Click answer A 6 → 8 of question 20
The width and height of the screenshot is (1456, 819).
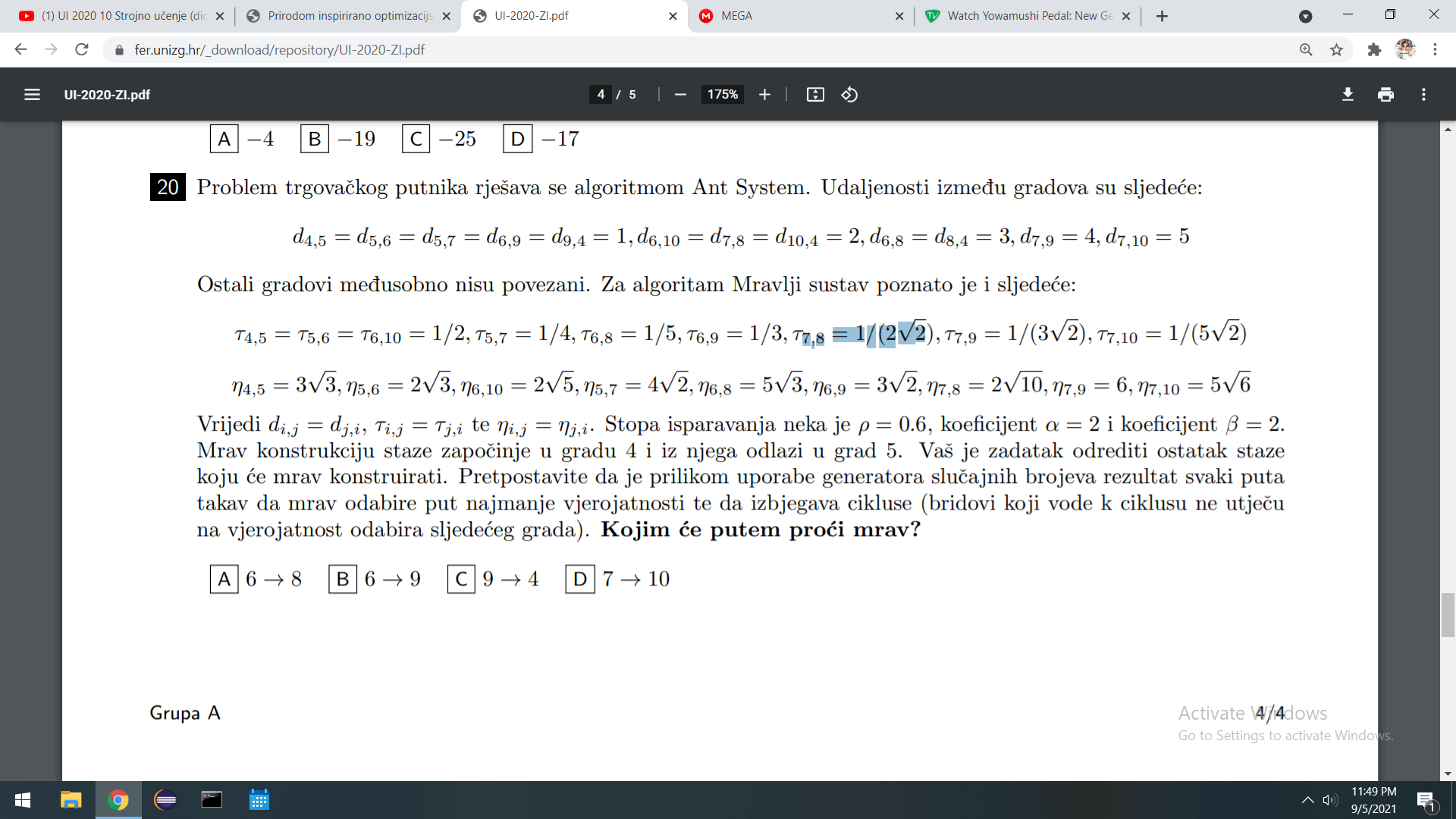coord(256,579)
